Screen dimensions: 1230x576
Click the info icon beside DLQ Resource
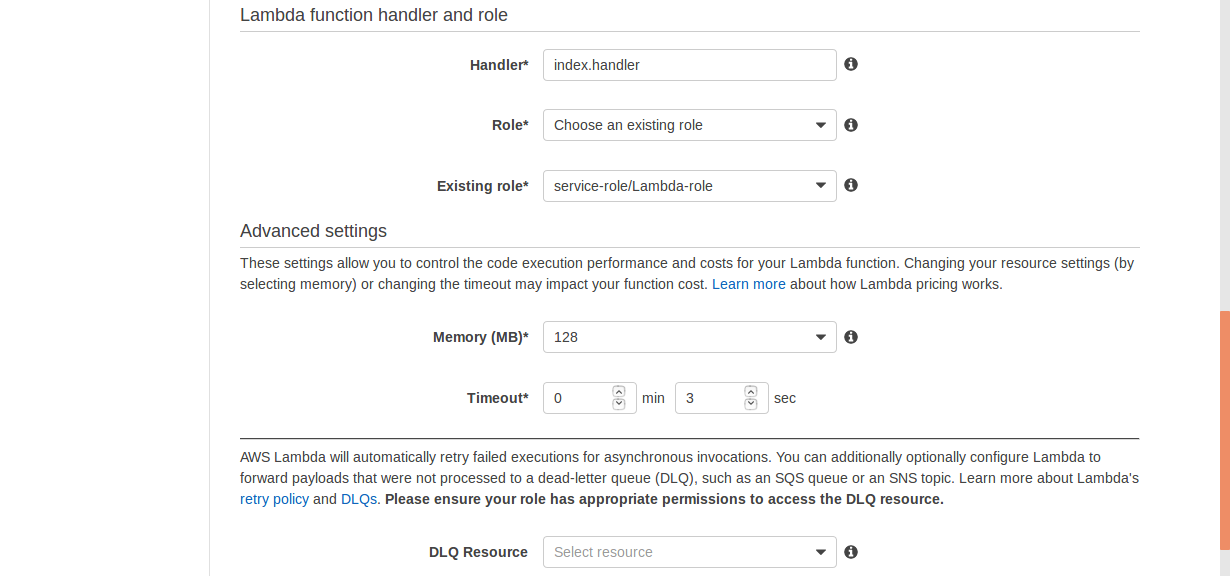(x=851, y=552)
